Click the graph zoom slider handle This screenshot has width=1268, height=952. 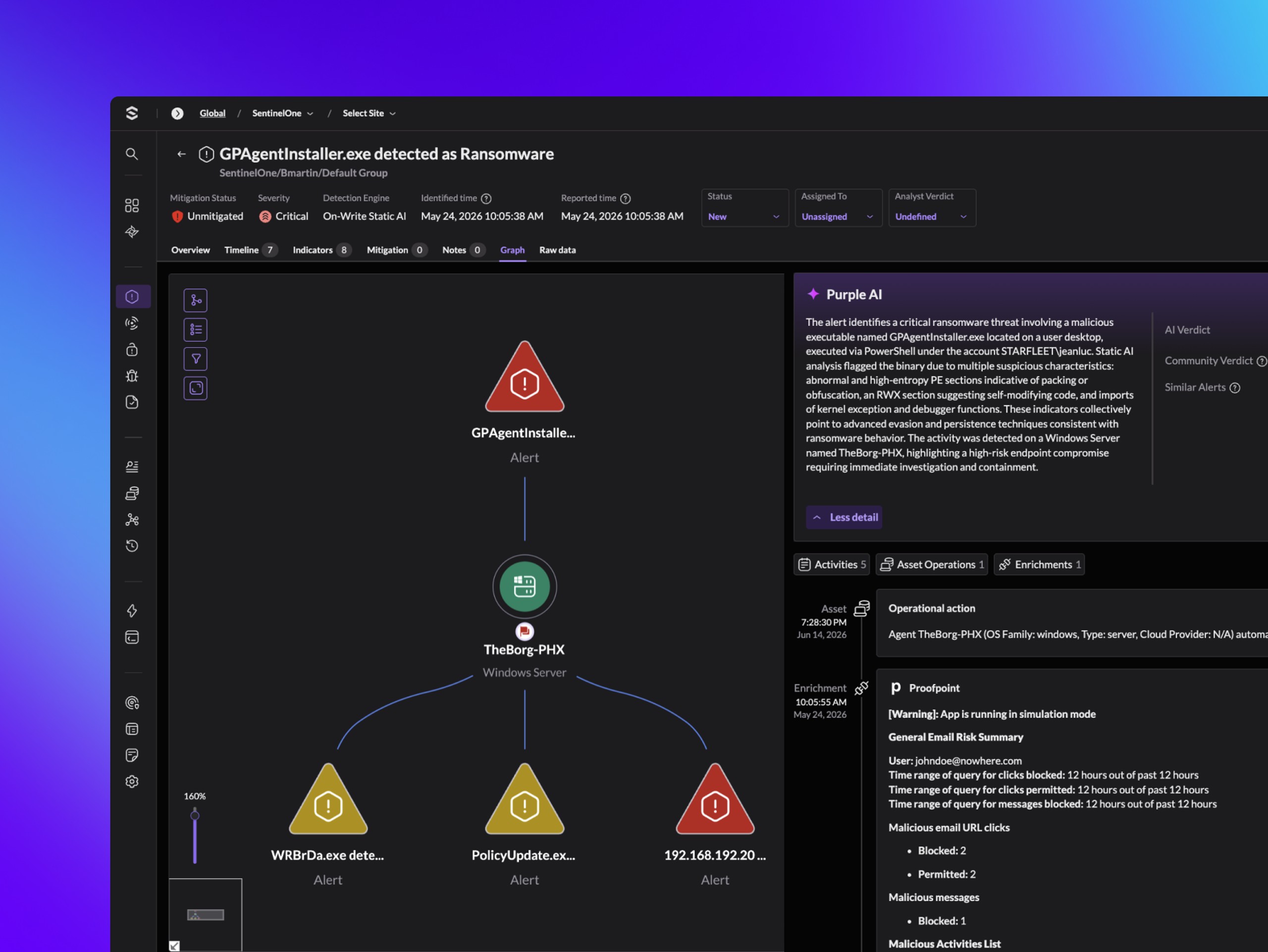195,815
